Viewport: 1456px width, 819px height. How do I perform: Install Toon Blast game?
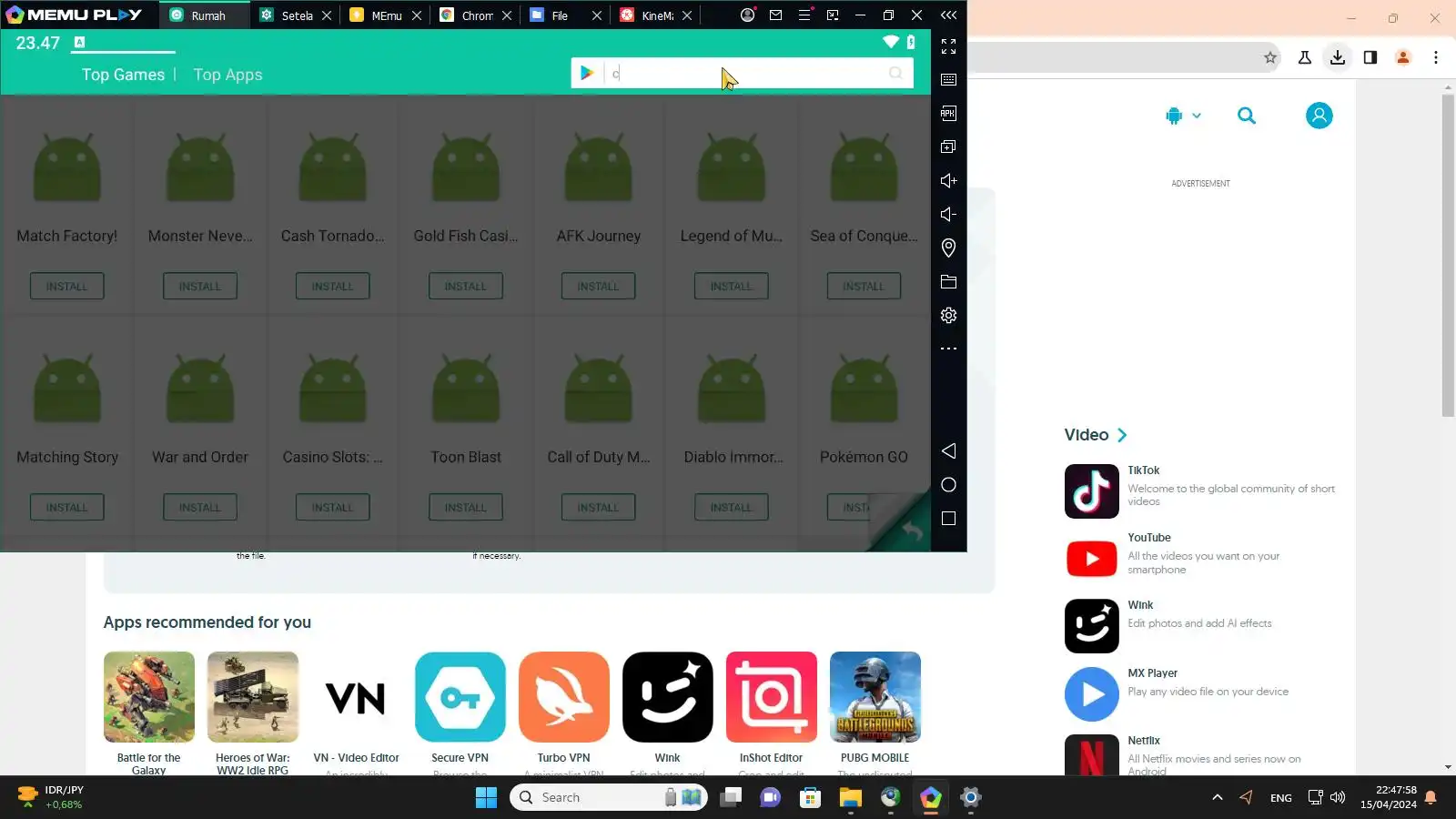466,507
